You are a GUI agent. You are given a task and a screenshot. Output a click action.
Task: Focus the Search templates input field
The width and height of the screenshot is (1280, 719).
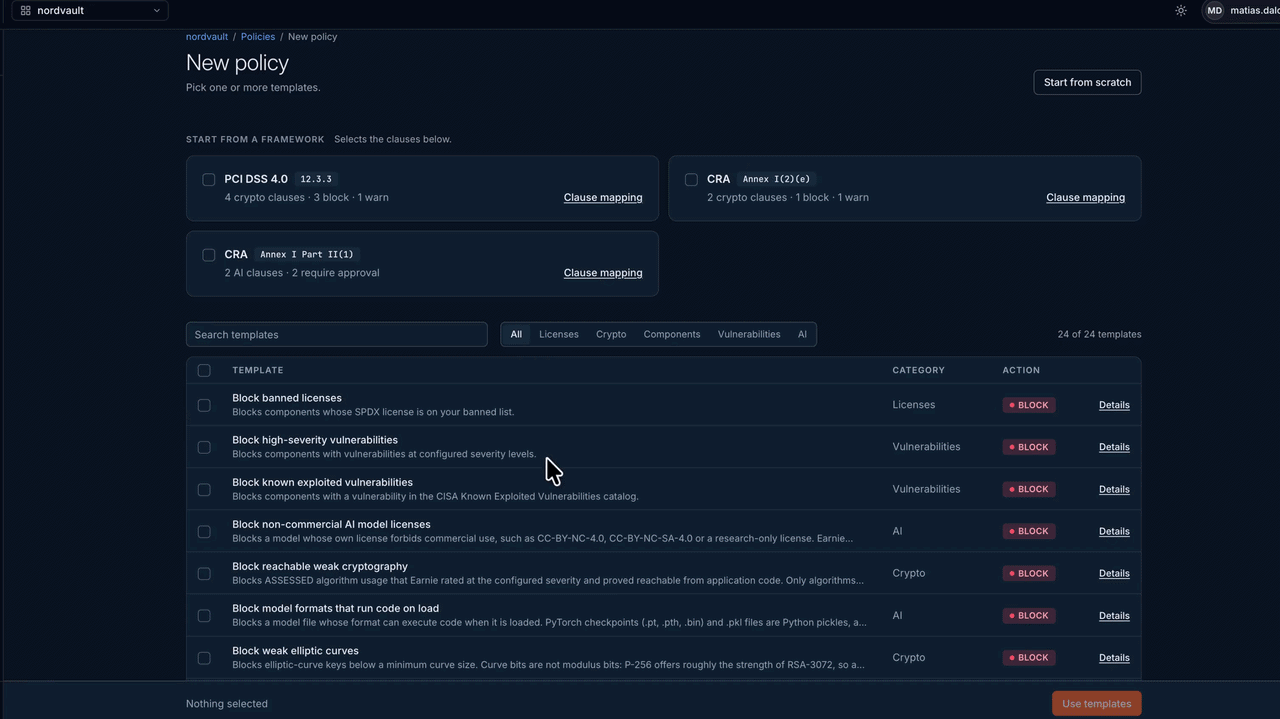coord(337,334)
